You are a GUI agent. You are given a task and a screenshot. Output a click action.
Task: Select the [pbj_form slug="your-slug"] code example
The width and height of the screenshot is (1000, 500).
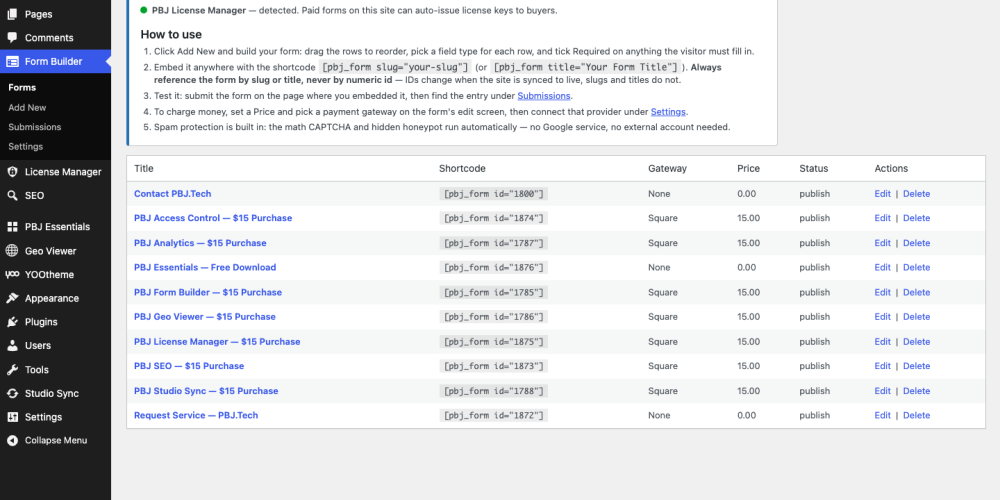395,67
